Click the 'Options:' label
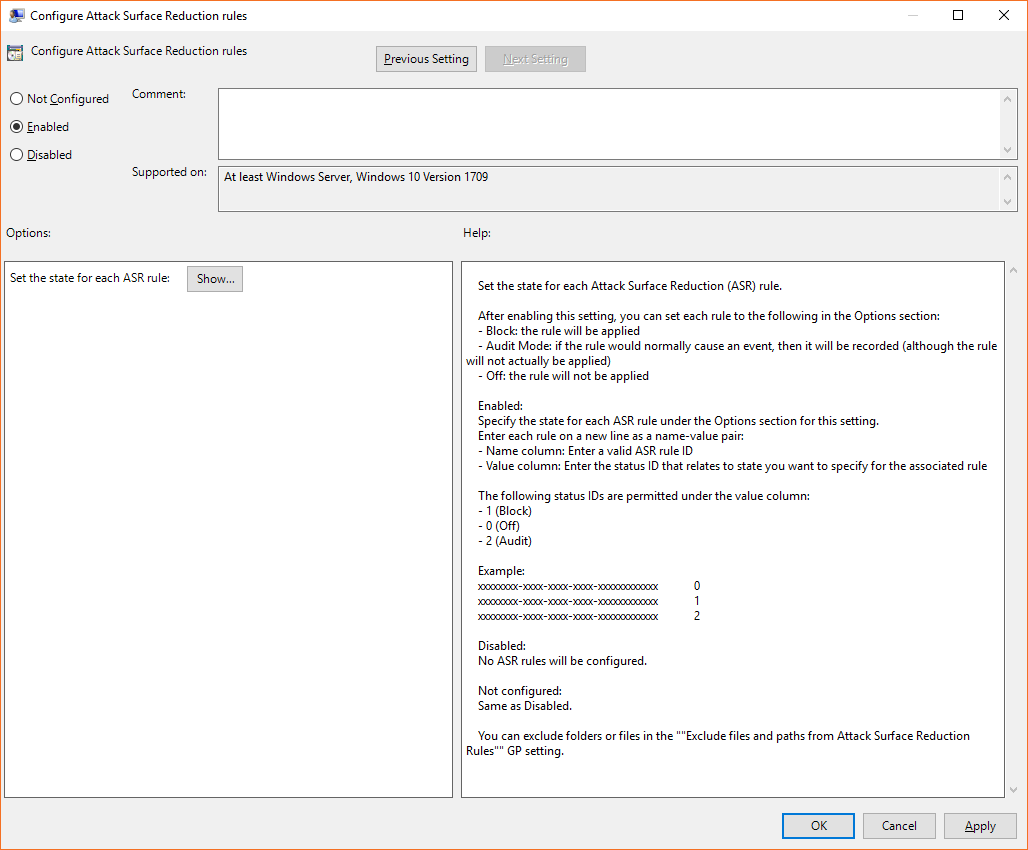The height and width of the screenshot is (850, 1028). coord(28,233)
